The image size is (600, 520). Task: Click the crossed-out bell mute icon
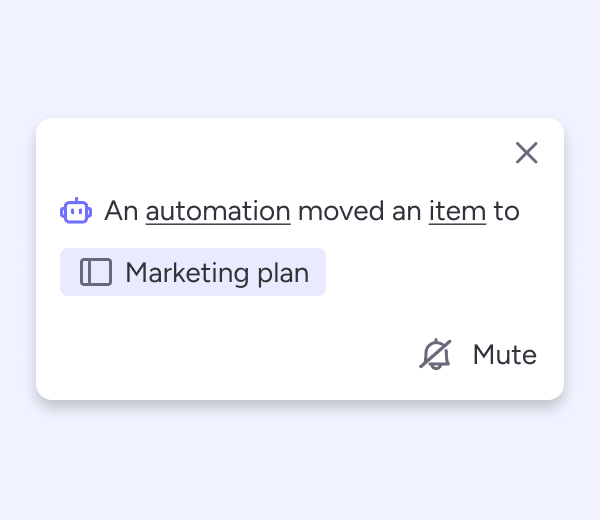[435, 354]
